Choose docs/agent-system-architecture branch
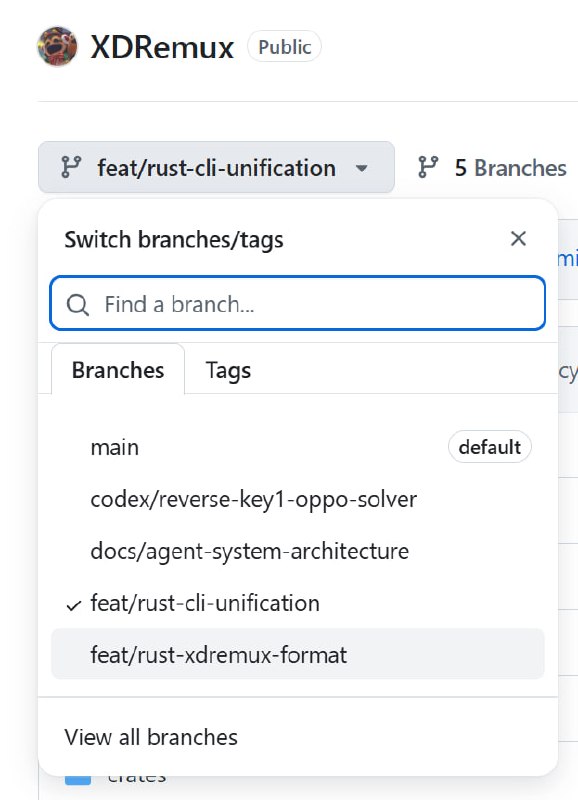Image resolution: width=578 pixels, height=800 pixels. pyautogui.click(x=298, y=551)
